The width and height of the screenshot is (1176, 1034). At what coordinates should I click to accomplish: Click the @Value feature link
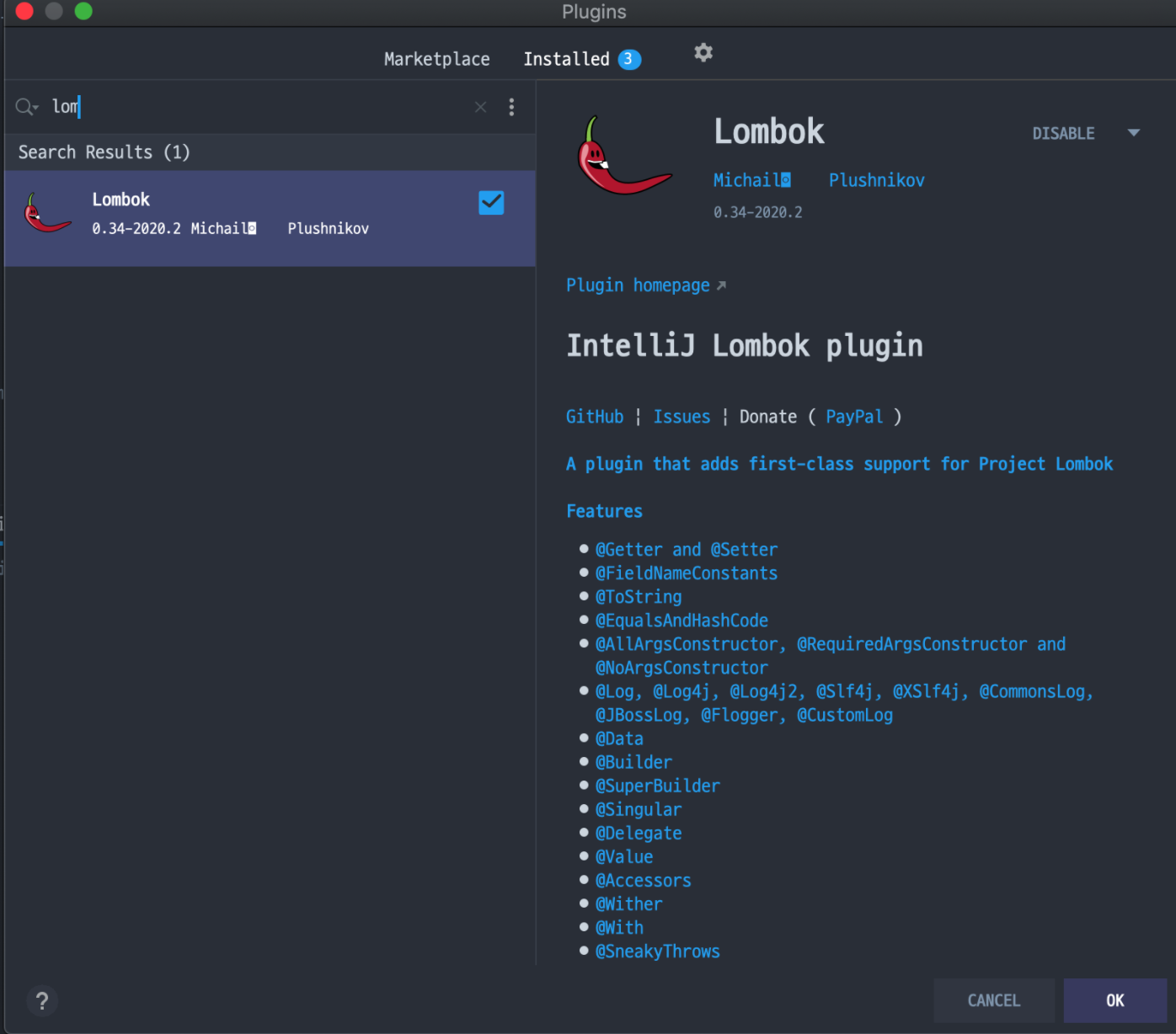coord(624,856)
